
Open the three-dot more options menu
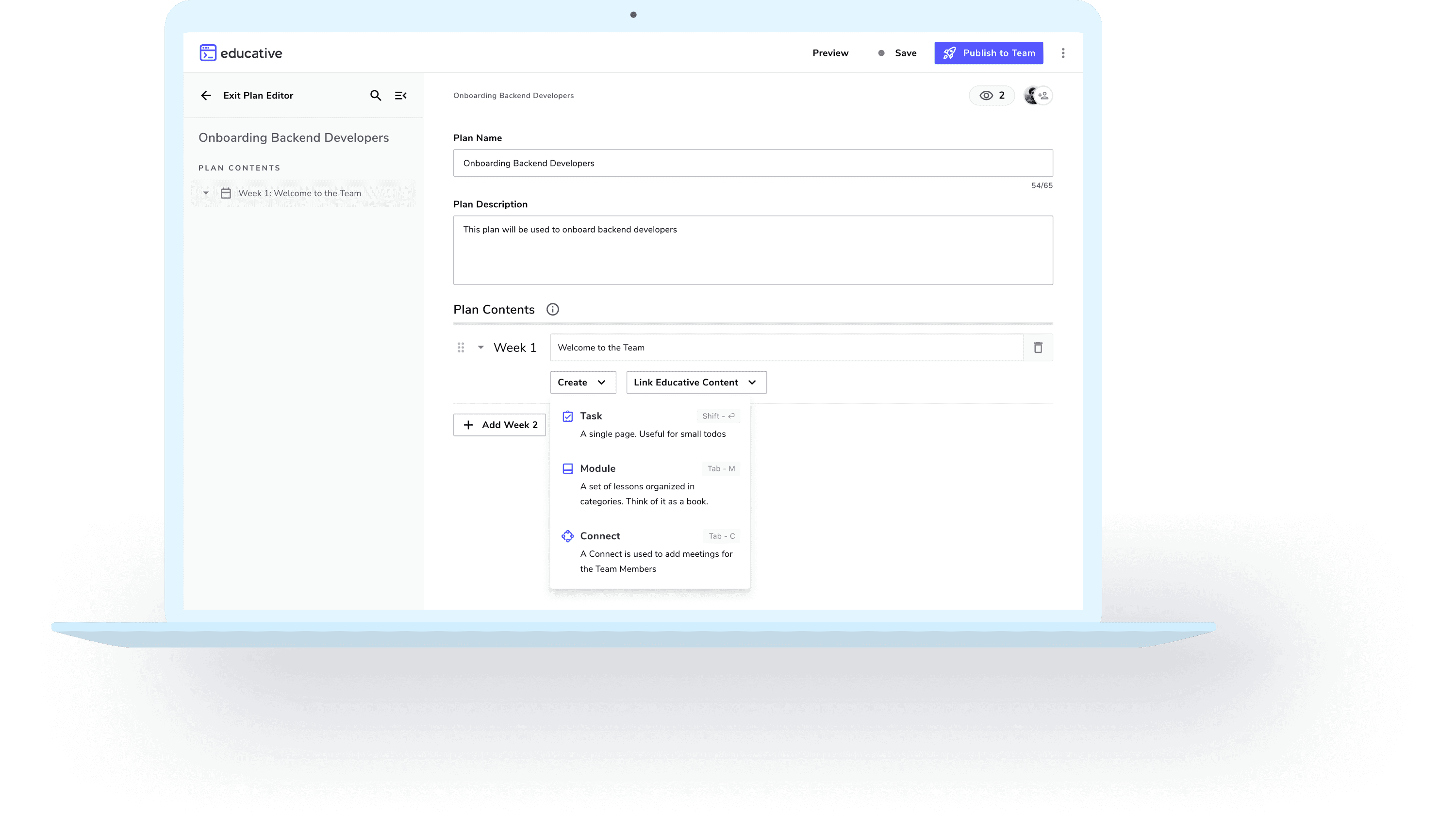point(1062,52)
